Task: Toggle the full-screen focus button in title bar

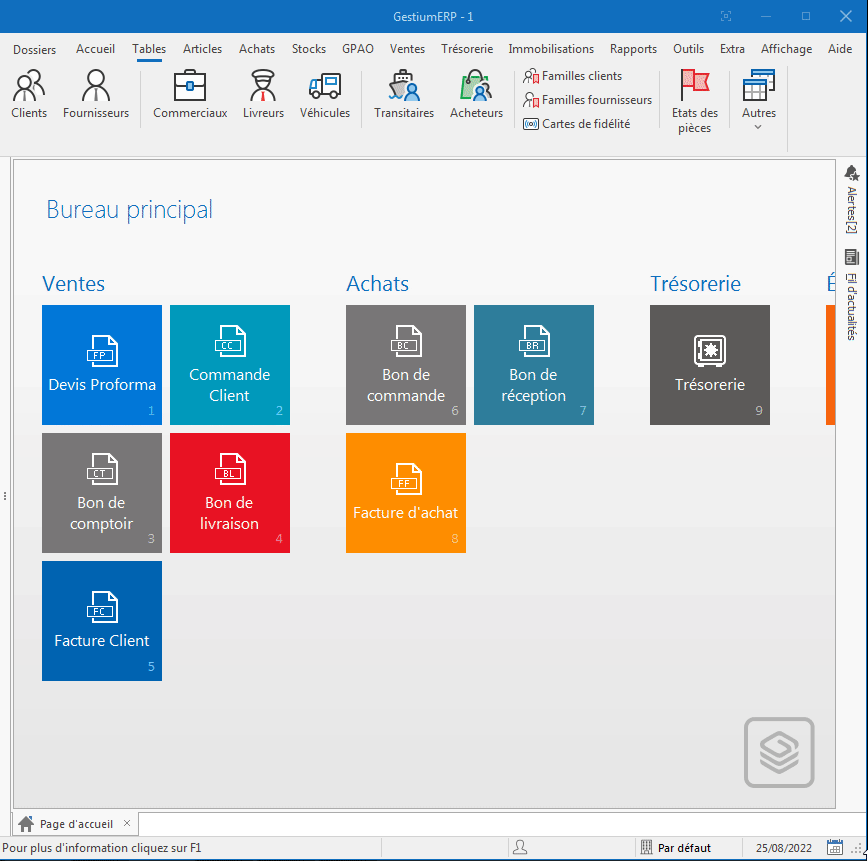Action: (726, 17)
